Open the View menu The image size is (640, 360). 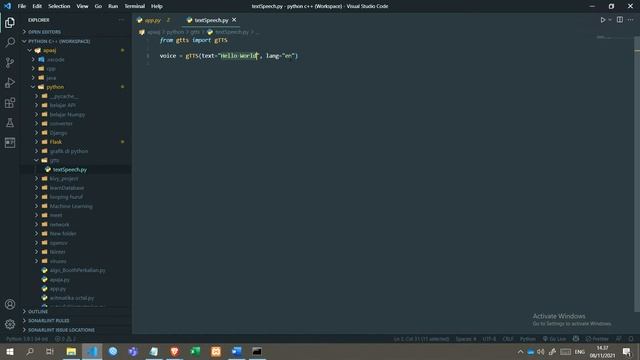tap(82, 6)
